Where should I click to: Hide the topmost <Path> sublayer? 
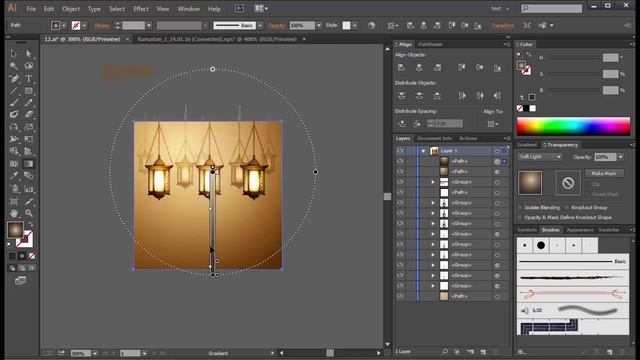tap(400, 161)
